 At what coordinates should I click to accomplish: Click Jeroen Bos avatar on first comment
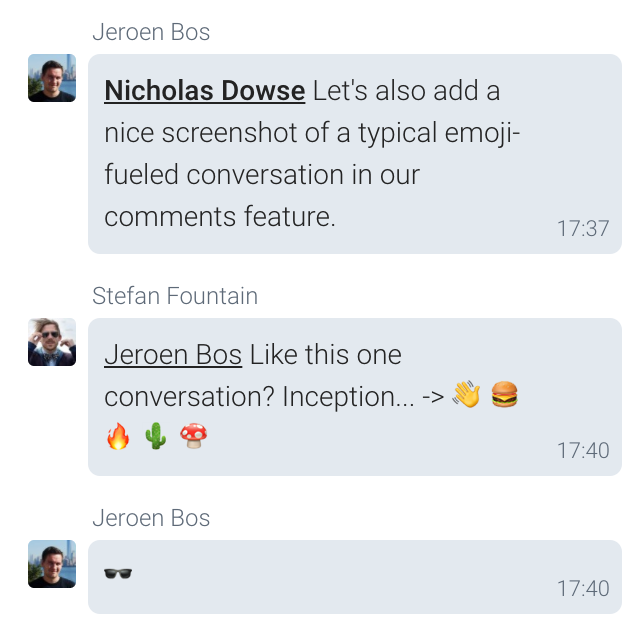pyautogui.click(x=52, y=78)
